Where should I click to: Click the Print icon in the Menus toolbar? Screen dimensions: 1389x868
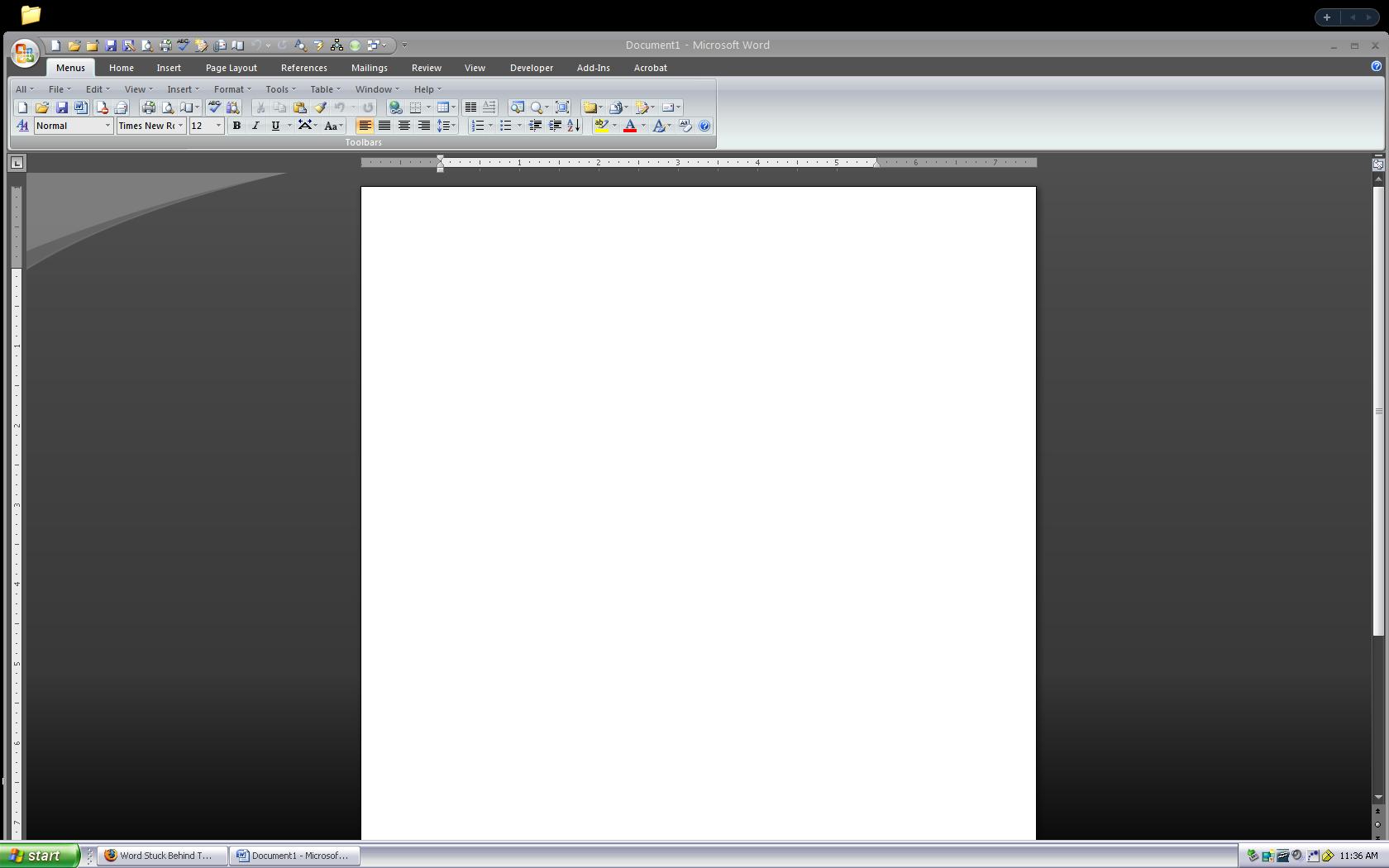tap(148, 107)
